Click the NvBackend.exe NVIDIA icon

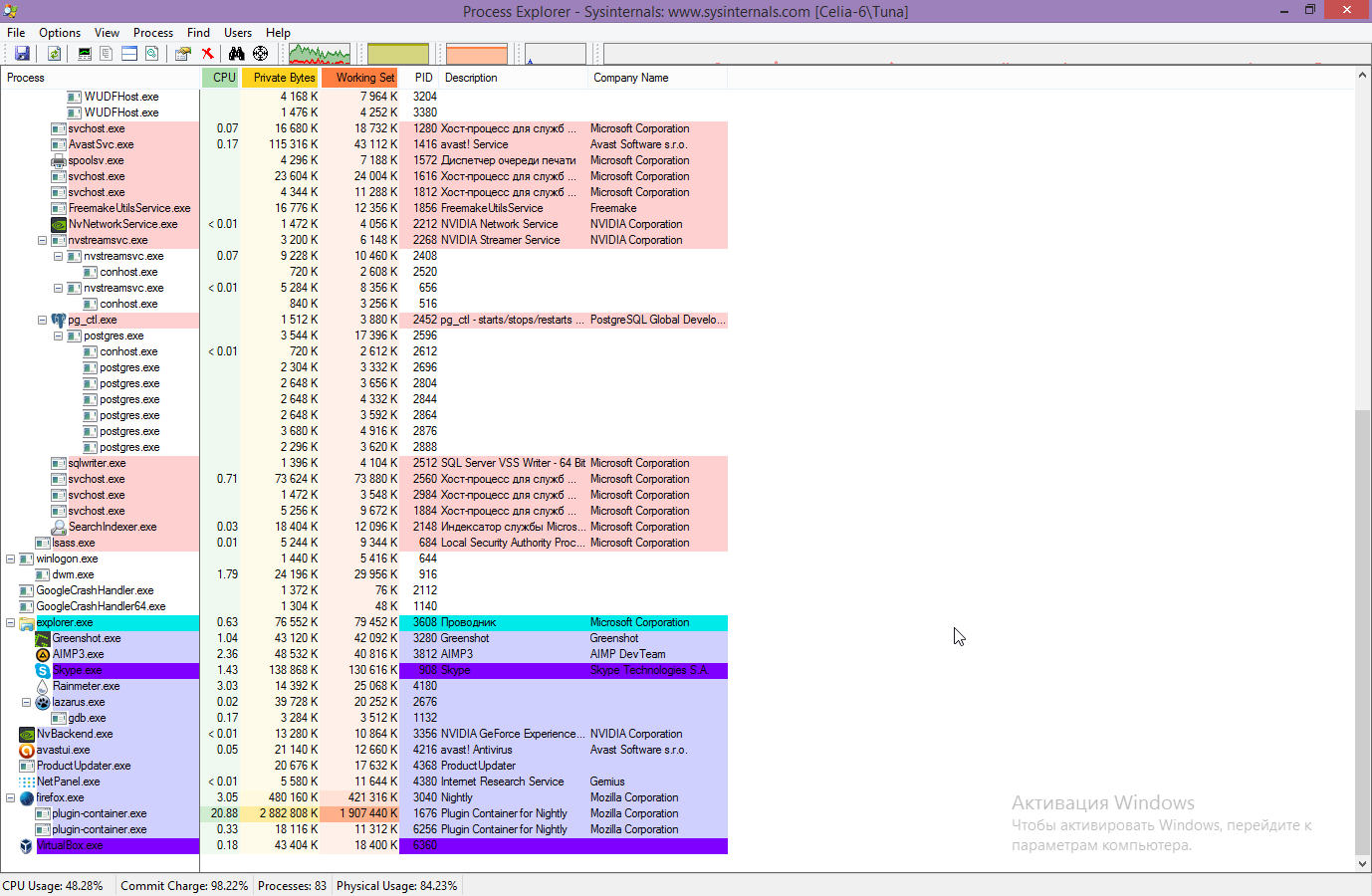tap(27, 734)
